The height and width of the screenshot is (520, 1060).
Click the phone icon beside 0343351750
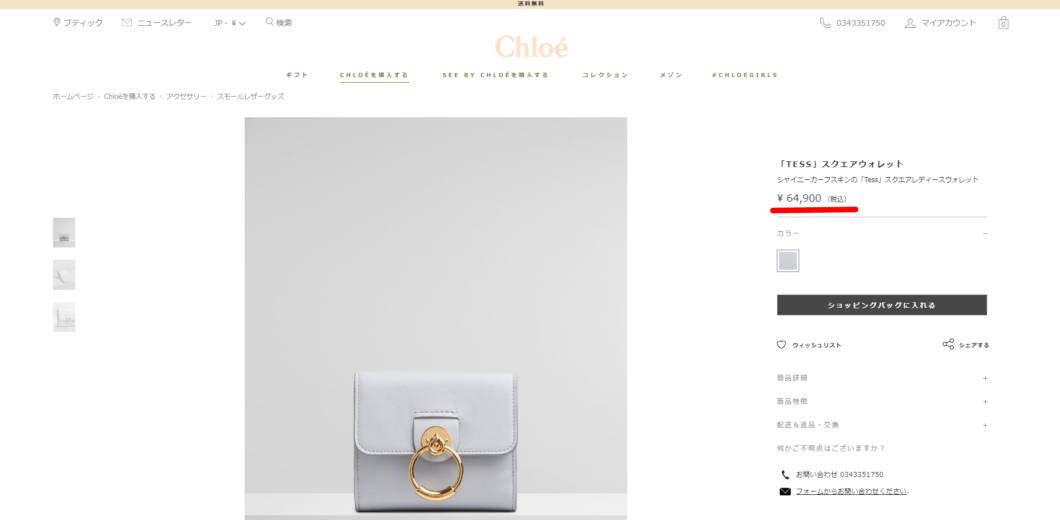click(x=825, y=23)
